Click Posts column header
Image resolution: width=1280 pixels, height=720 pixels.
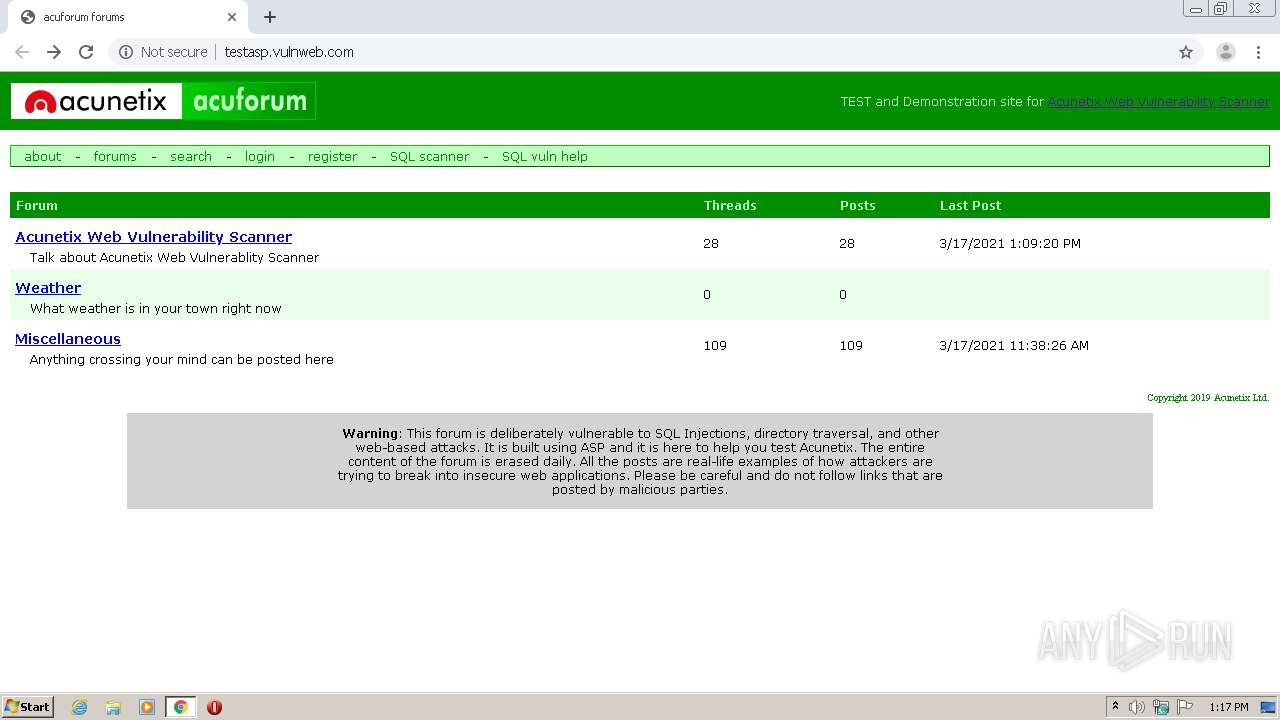point(857,205)
